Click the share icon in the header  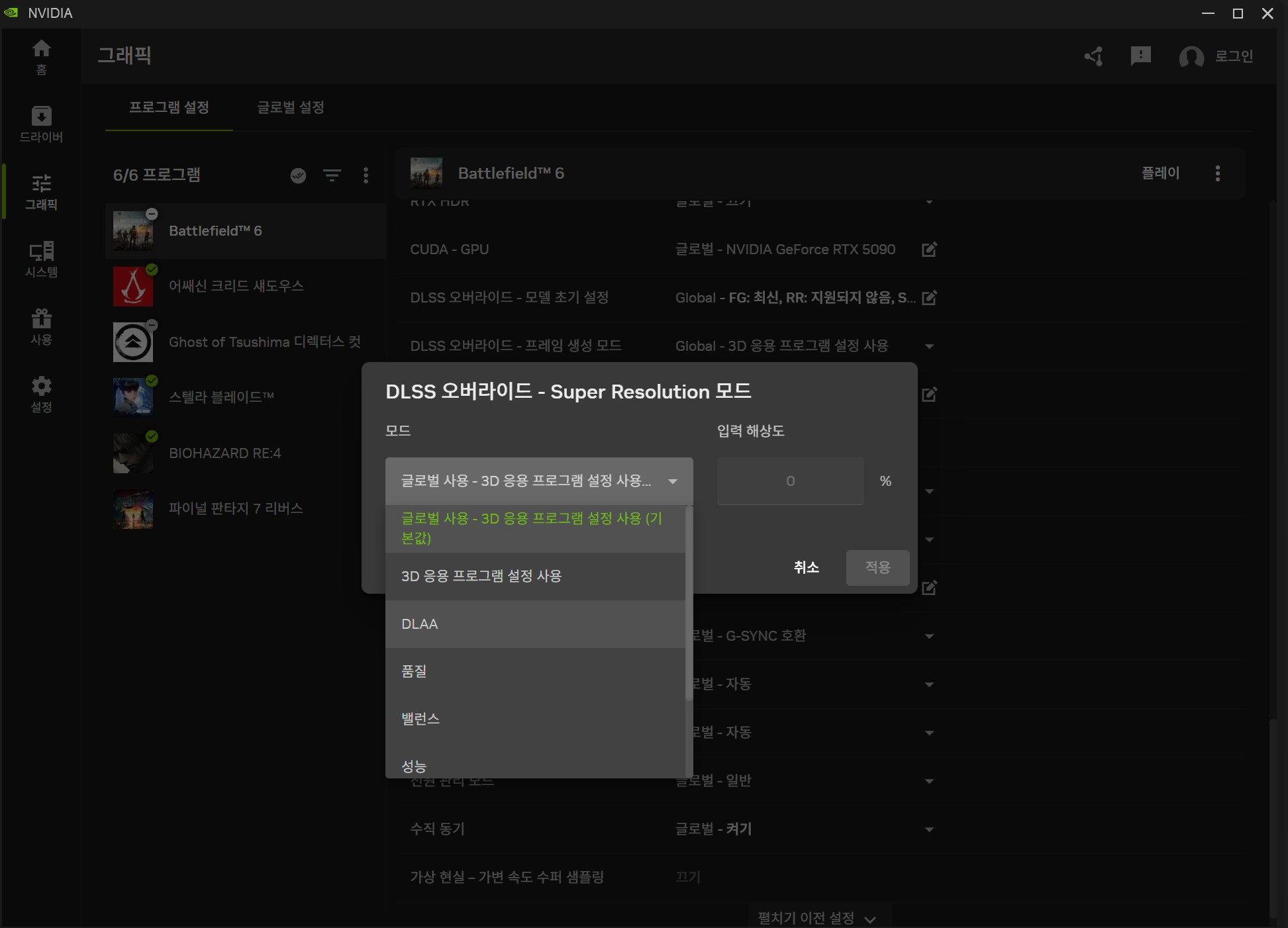[x=1093, y=56]
